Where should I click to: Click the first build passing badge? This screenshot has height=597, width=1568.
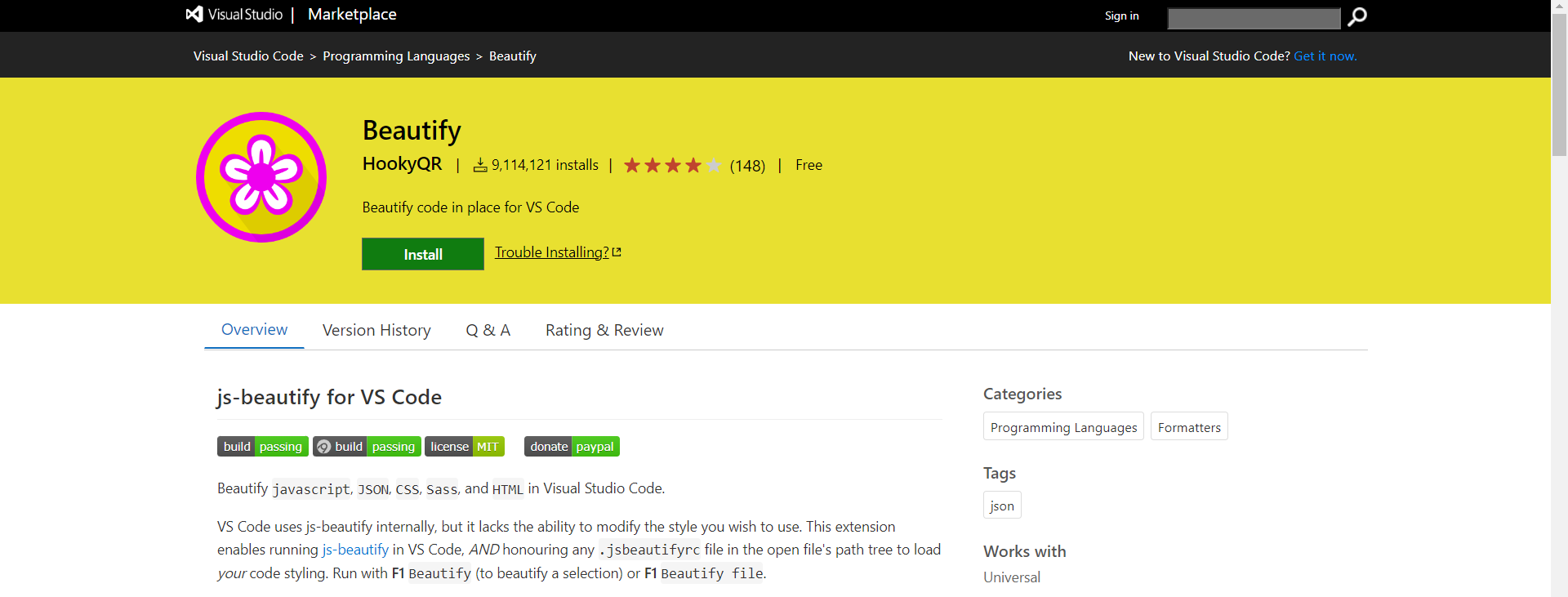(x=262, y=446)
